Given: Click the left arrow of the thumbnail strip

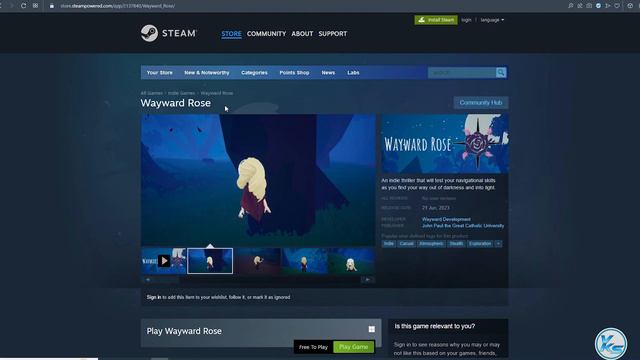Looking at the screenshot, I should point(148,280).
